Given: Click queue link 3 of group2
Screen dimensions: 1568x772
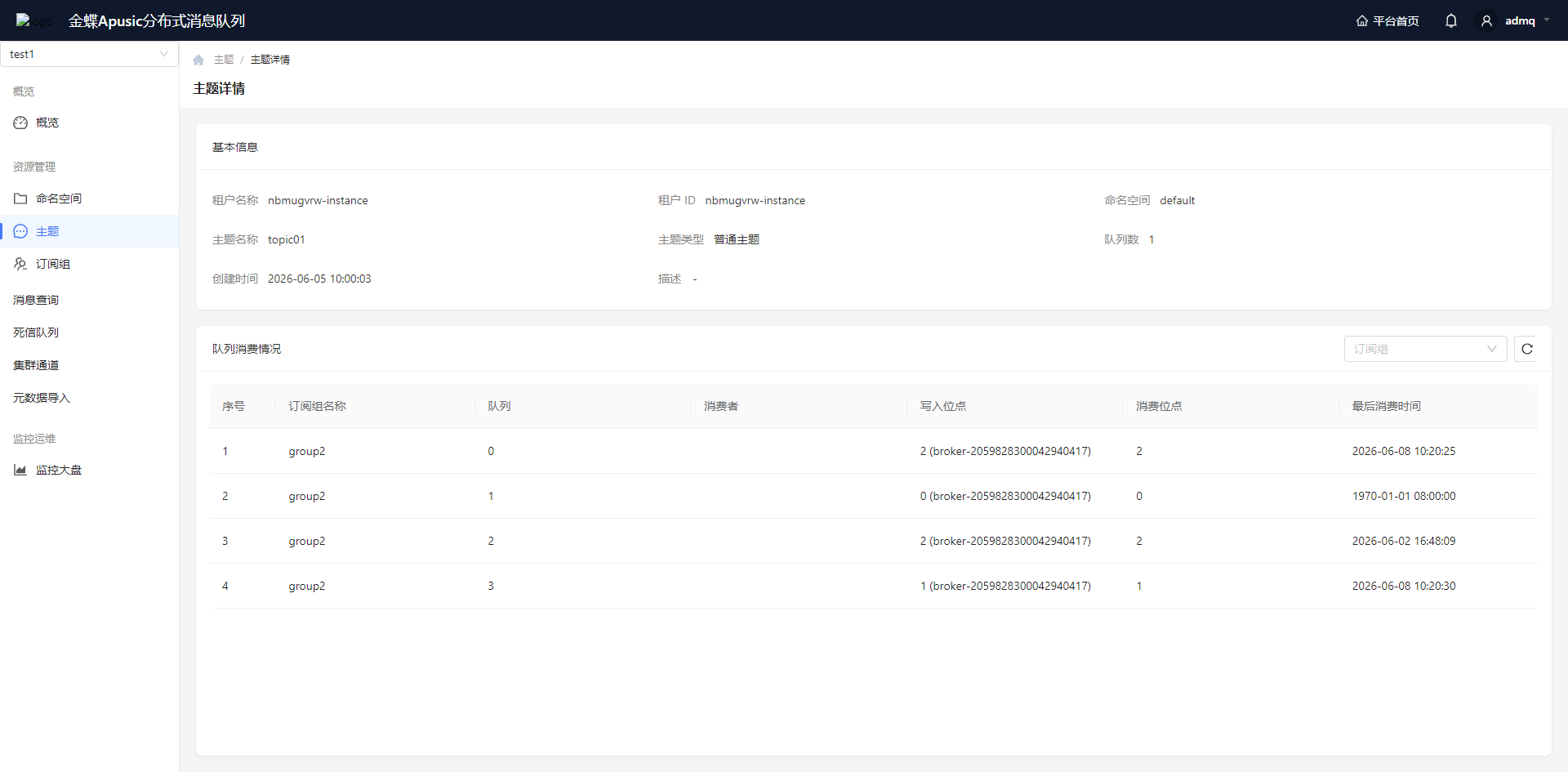Looking at the screenshot, I should [x=491, y=586].
